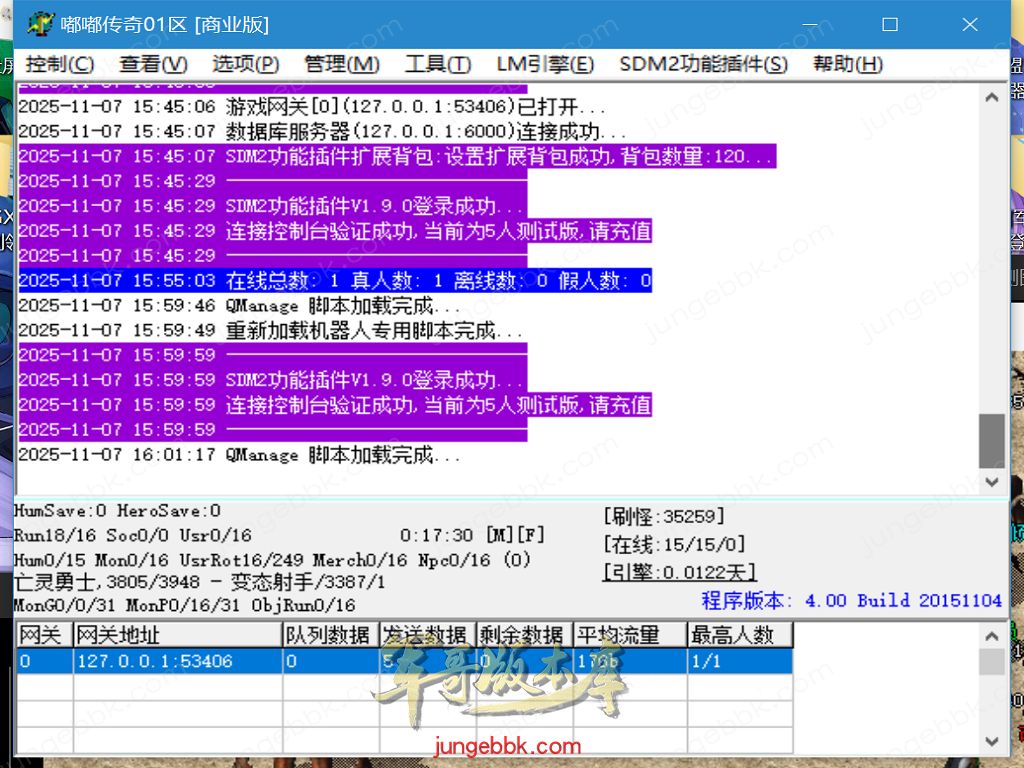Open the 查看(V) menu
This screenshot has width=1024, height=768.
pos(153,64)
